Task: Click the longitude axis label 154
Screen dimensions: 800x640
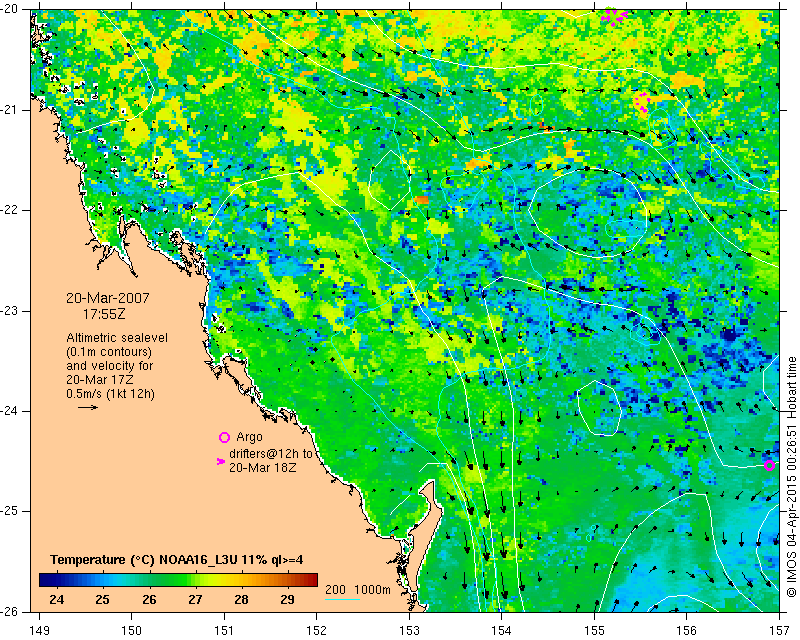Action: (x=502, y=630)
